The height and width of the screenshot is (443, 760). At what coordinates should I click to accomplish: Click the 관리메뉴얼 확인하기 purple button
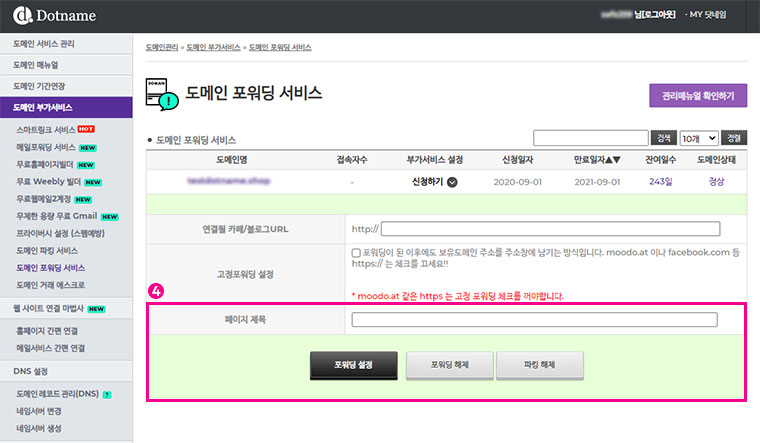(x=697, y=96)
